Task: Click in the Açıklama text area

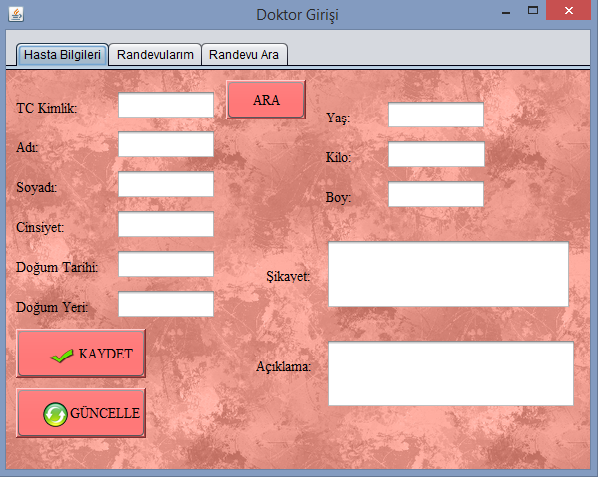Action: pos(451,374)
